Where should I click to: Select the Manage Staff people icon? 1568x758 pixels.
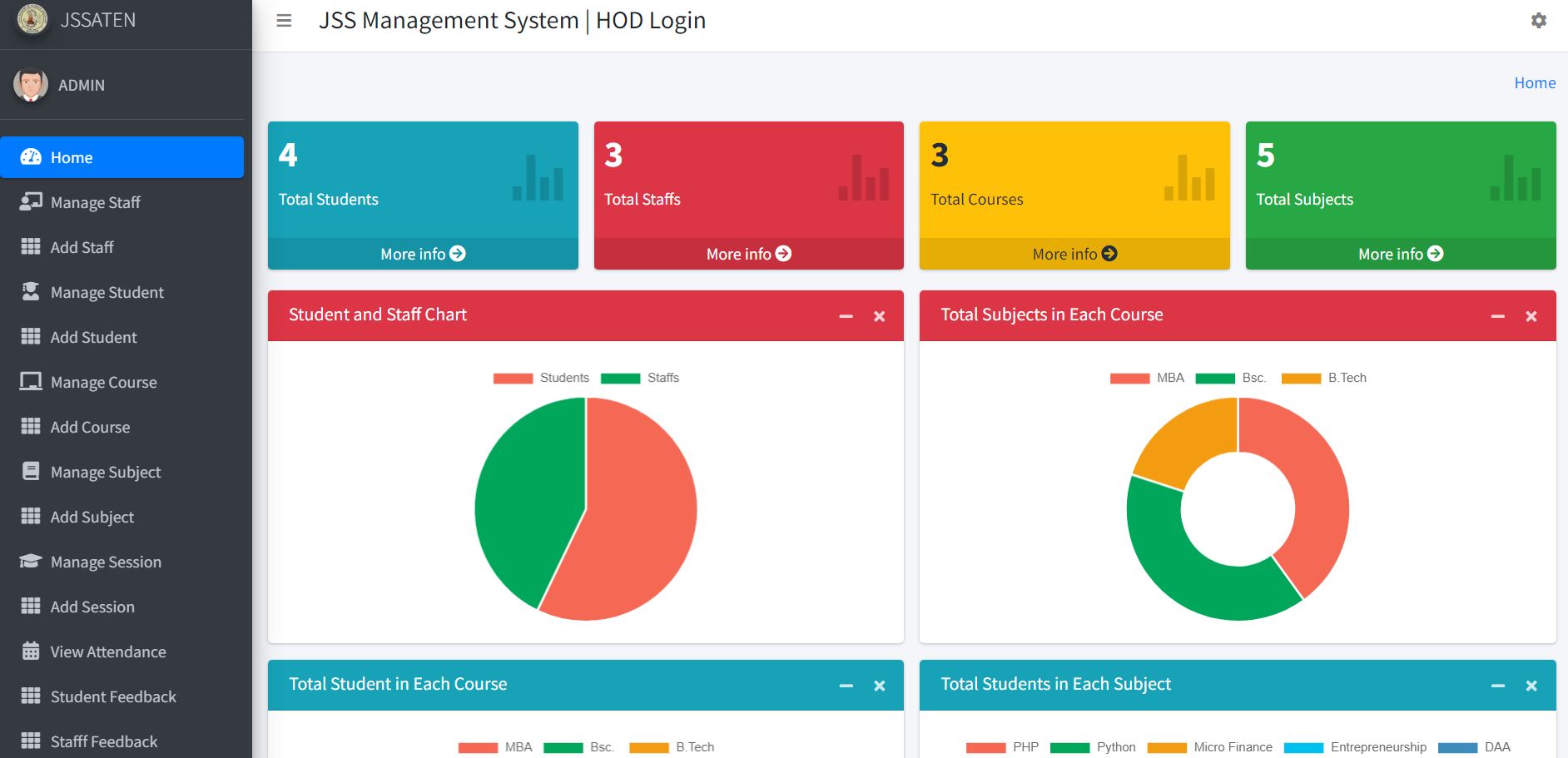(30, 201)
